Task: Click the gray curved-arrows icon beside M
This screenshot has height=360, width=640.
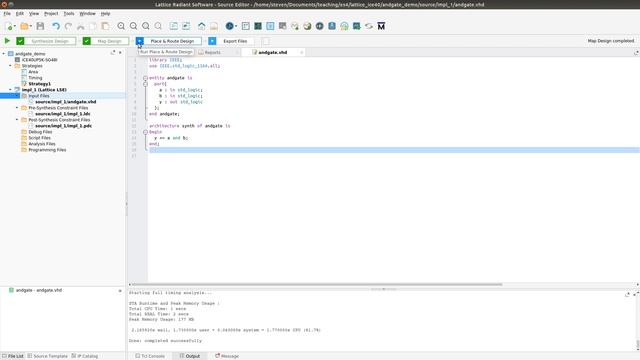Action: (369, 26)
